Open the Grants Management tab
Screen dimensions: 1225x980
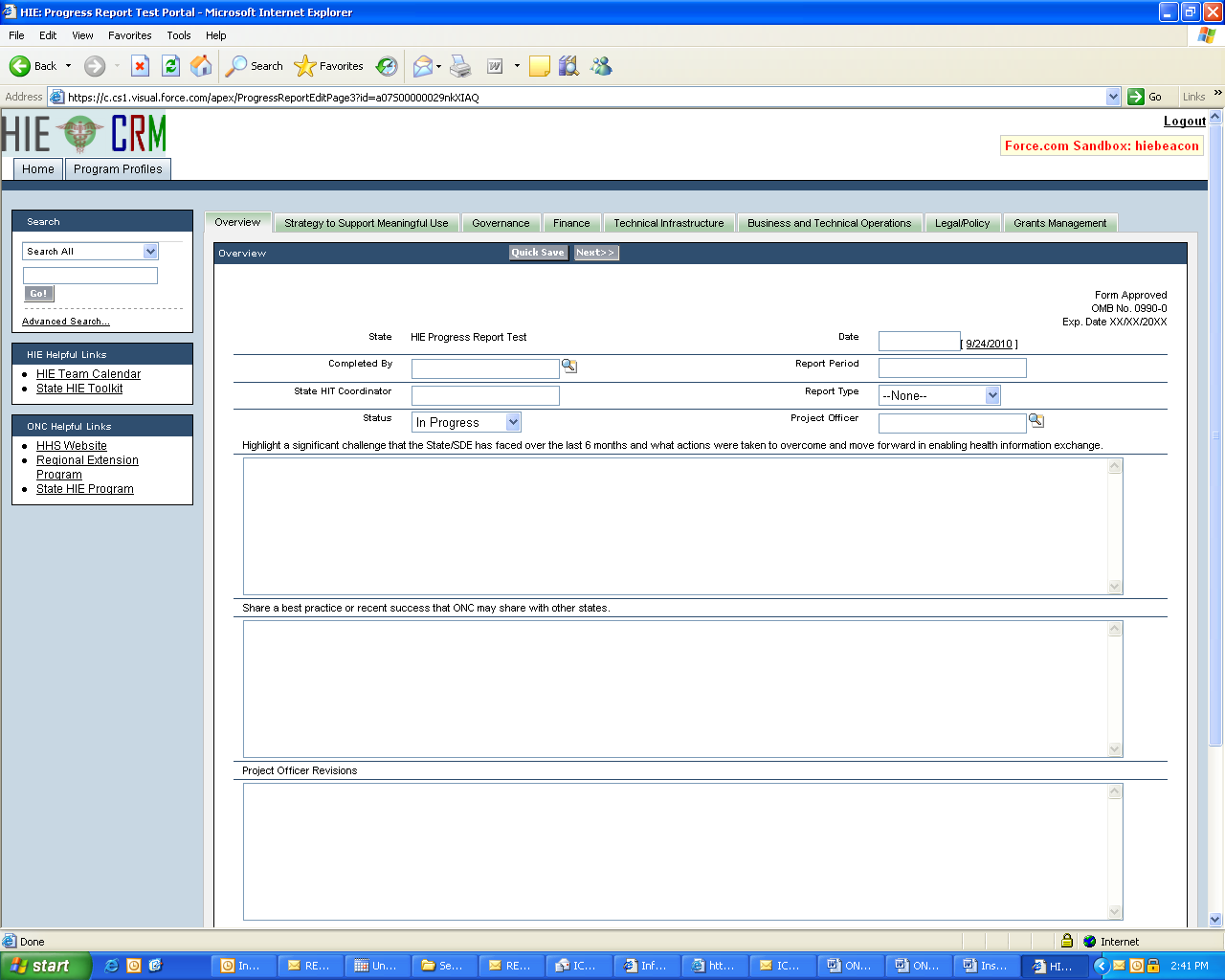1060,223
